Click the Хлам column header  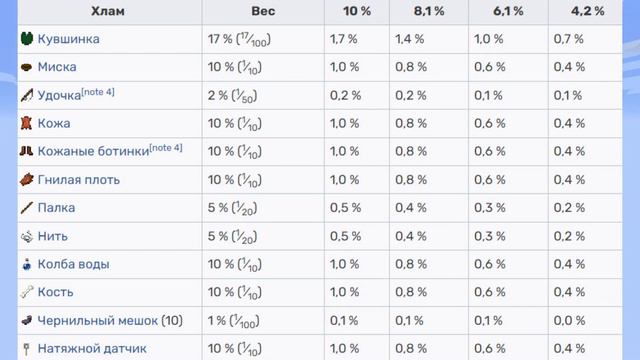pos(109,11)
